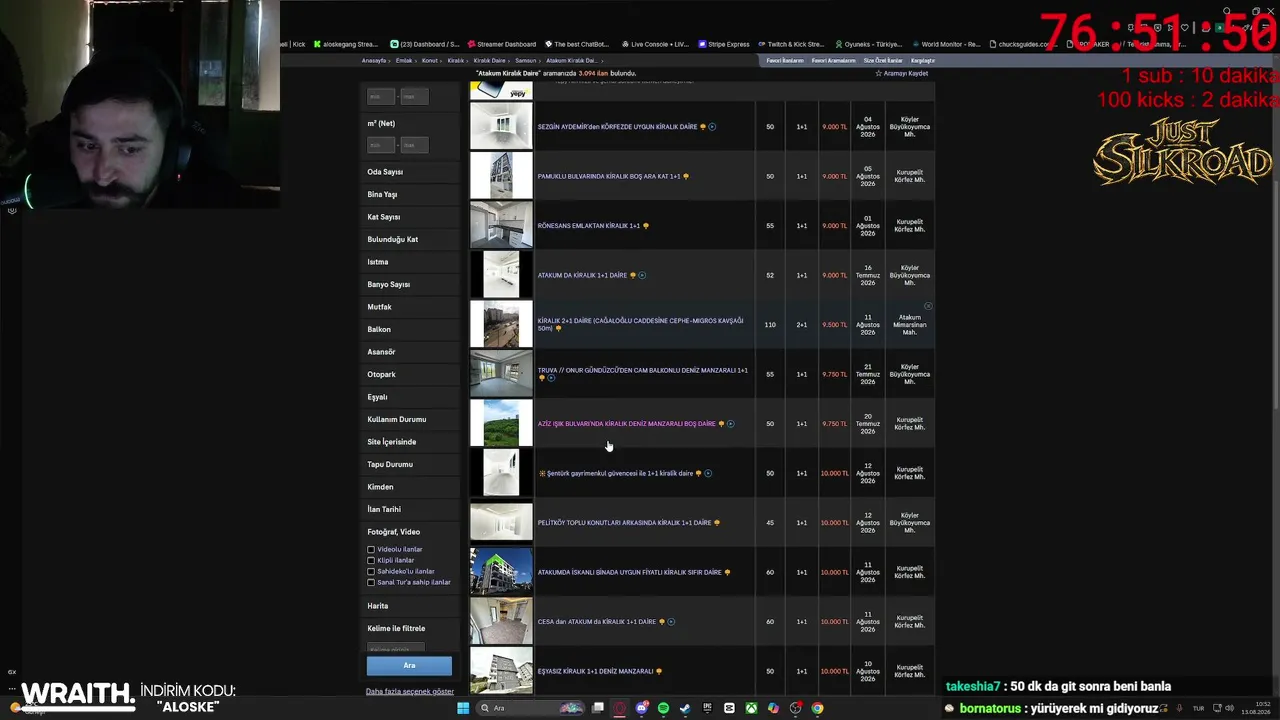Switch to Opera GX in taskbar
The width and height of the screenshot is (1280, 720).
point(619,708)
